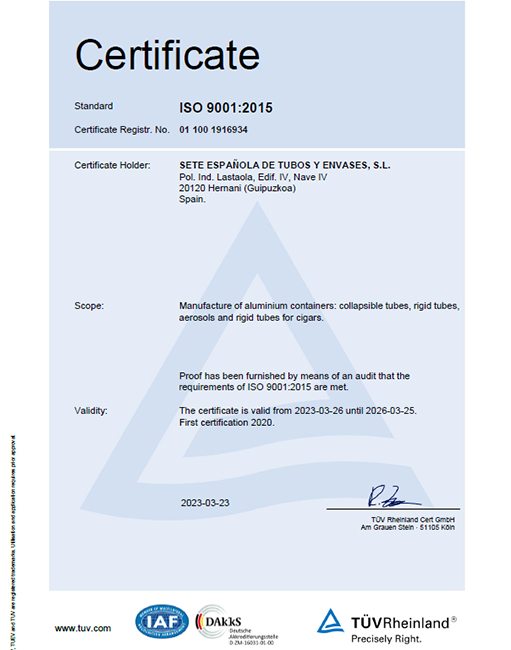The width and height of the screenshot is (511, 650).
Task: Click the Certificate title heading
Action: pyautogui.click(x=167, y=55)
